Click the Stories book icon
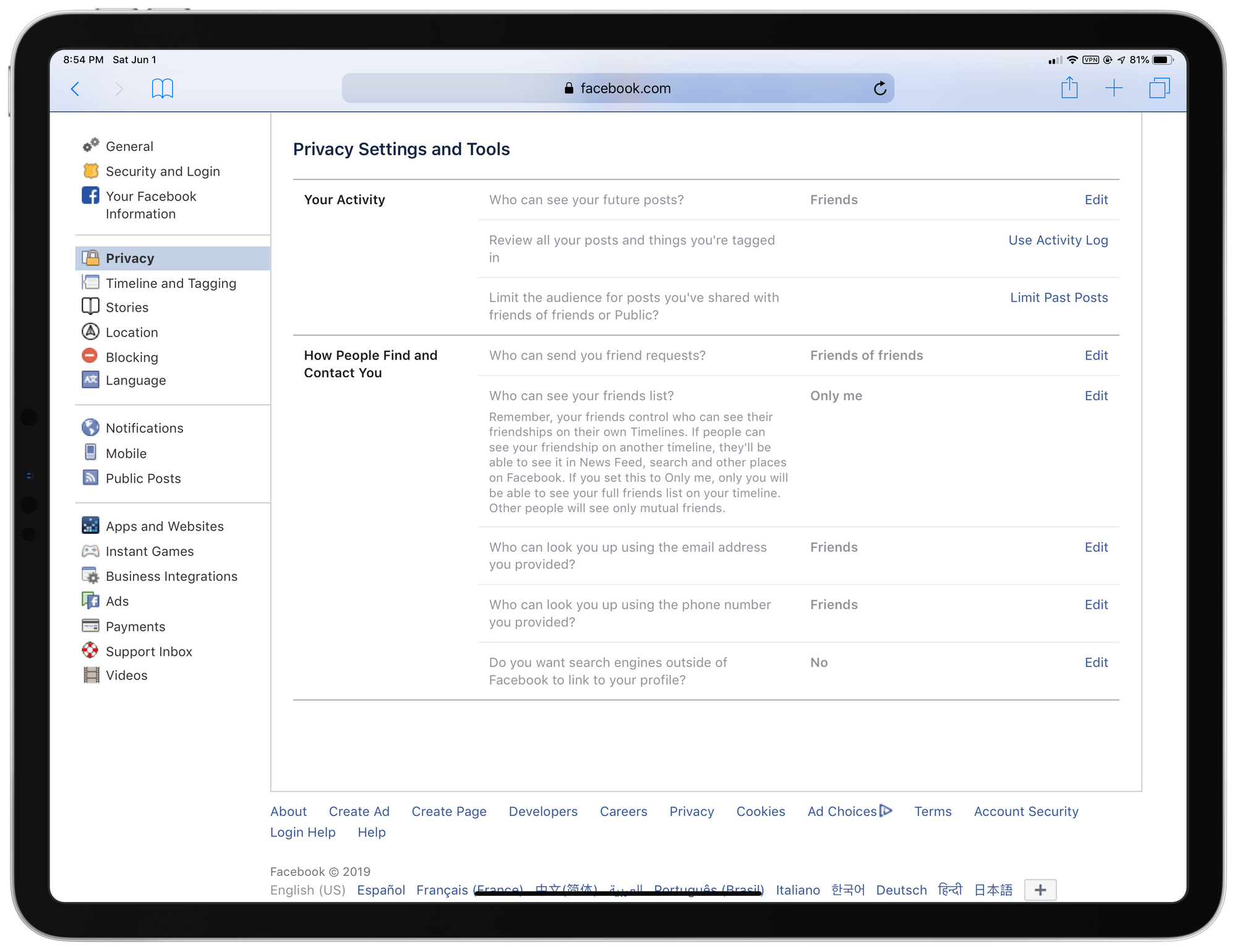The image size is (1237, 952). [x=90, y=306]
